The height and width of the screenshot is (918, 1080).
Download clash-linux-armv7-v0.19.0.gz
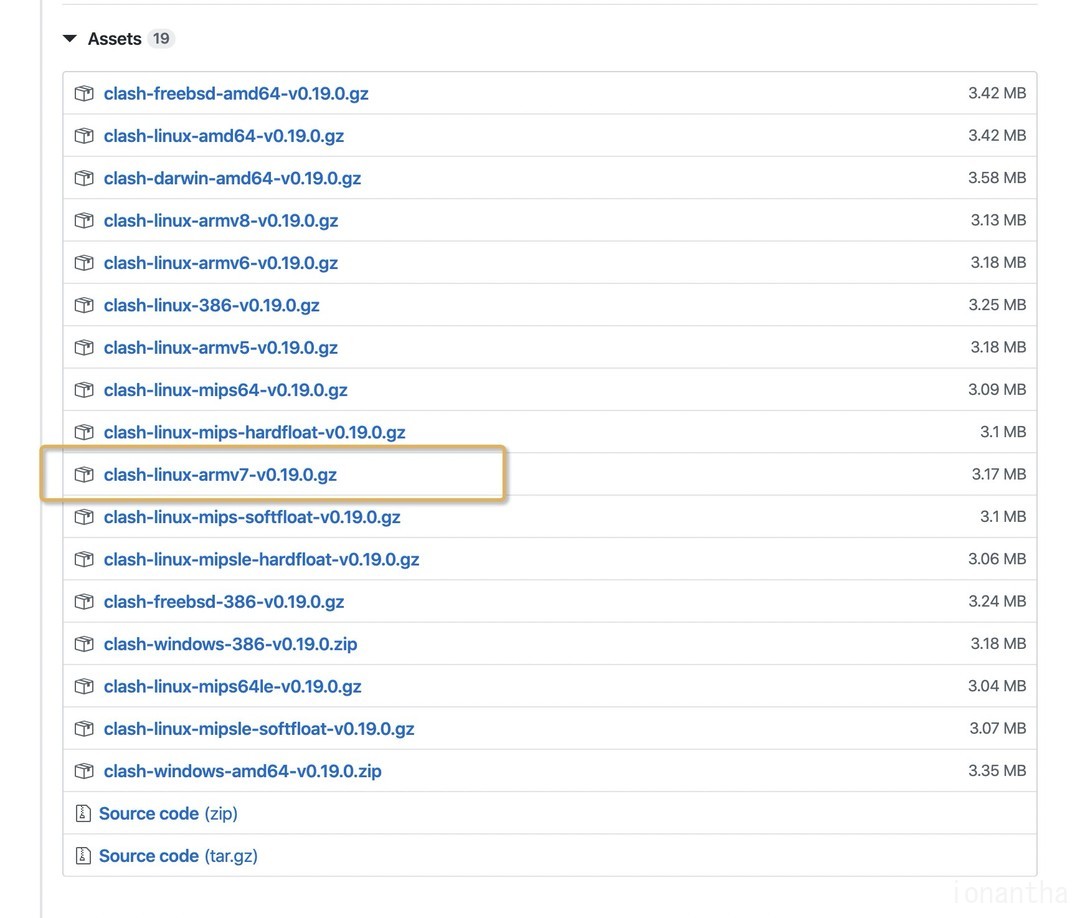click(x=220, y=475)
